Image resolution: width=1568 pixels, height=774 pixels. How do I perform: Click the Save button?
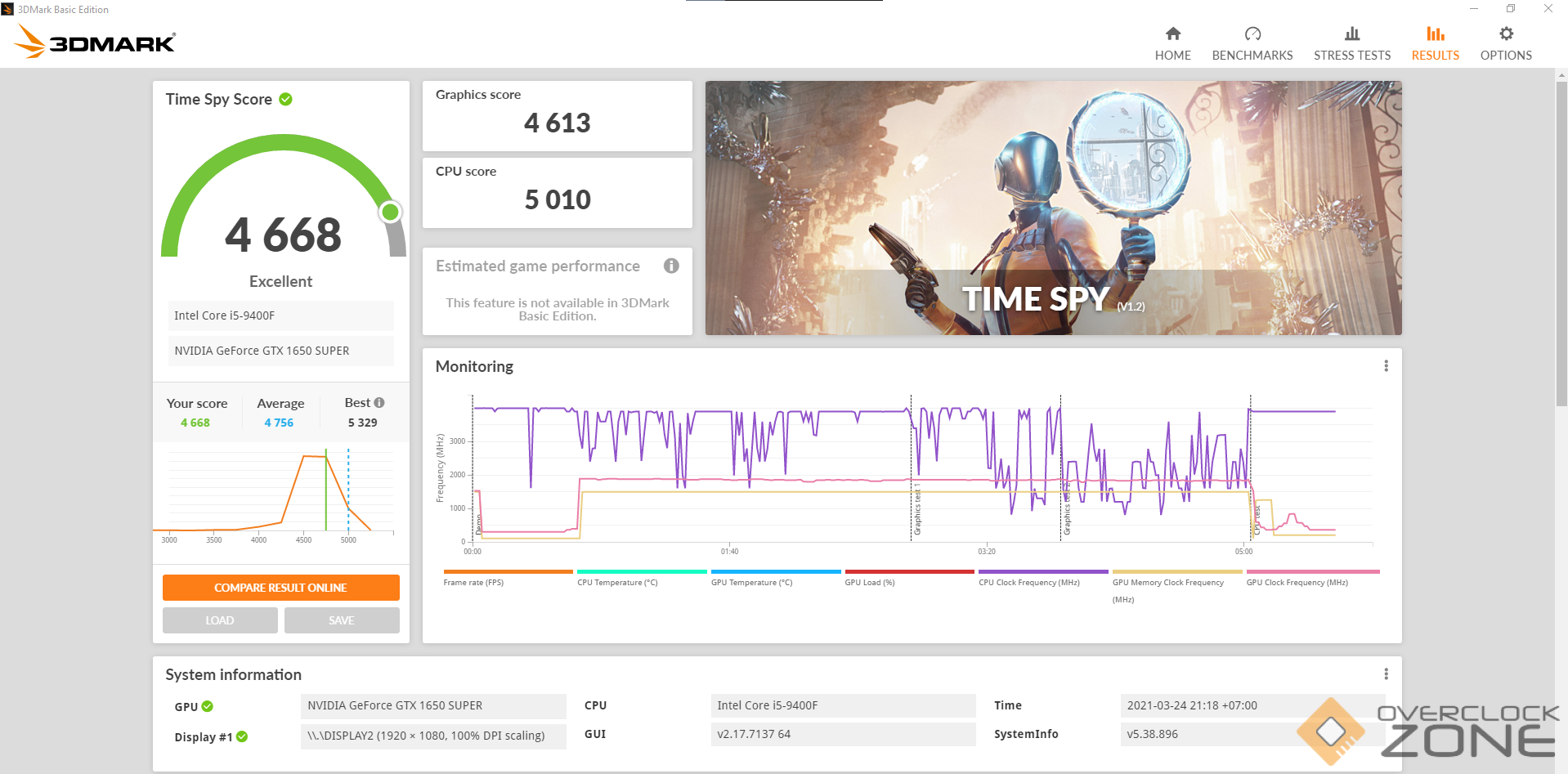coord(342,620)
